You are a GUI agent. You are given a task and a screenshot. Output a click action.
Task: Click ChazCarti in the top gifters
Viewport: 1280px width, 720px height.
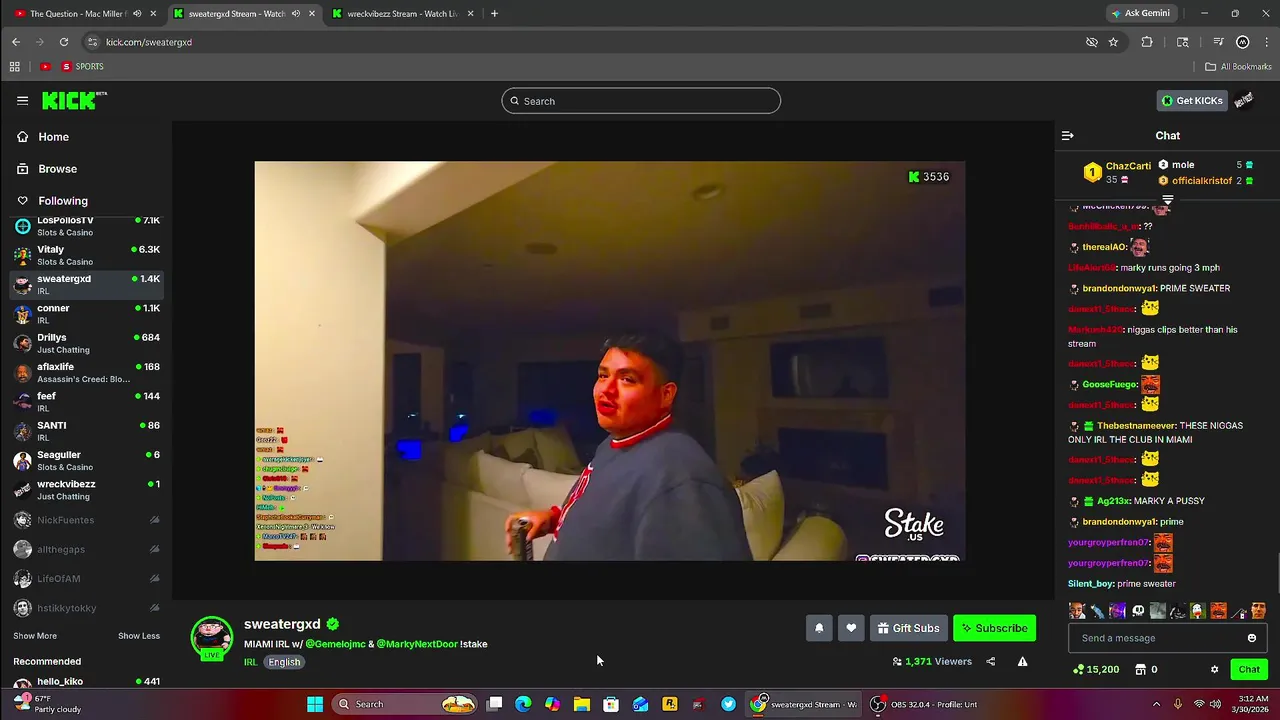pyautogui.click(x=1128, y=166)
